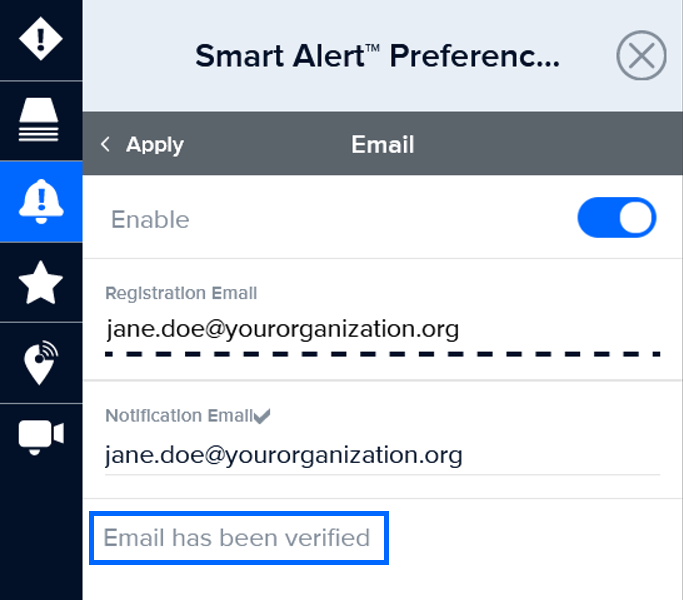Click the Notification Email verified checkmark
This screenshot has height=600, width=683.
click(x=262, y=415)
